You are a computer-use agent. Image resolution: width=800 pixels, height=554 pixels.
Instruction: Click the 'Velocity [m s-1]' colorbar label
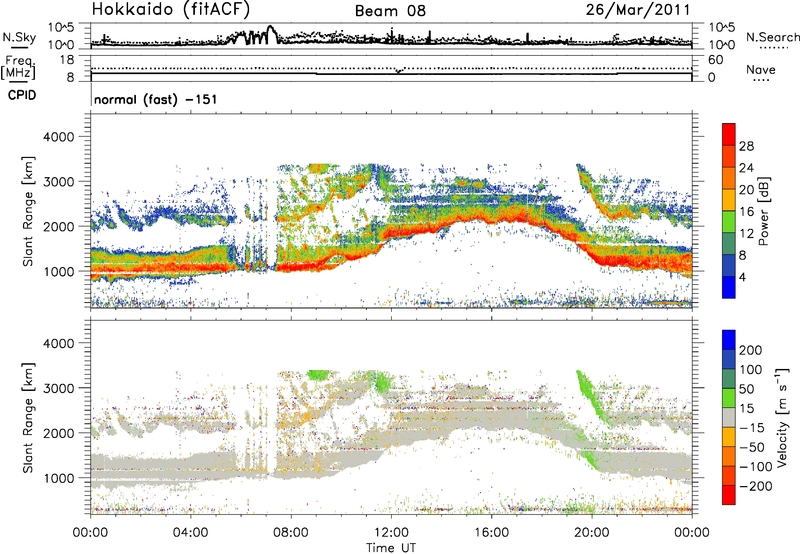(782, 417)
